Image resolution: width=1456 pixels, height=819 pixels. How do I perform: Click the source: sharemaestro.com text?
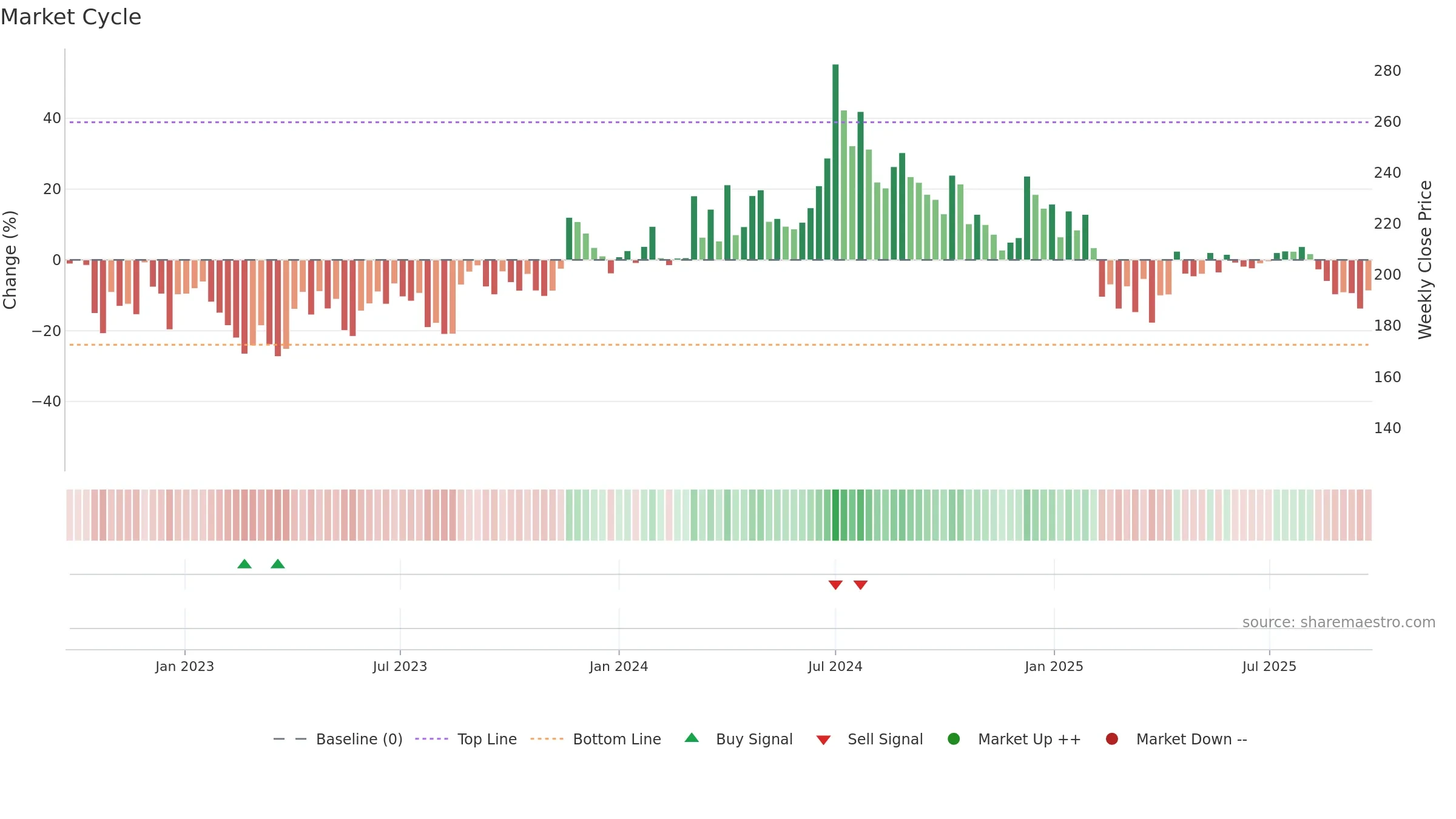point(1339,622)
